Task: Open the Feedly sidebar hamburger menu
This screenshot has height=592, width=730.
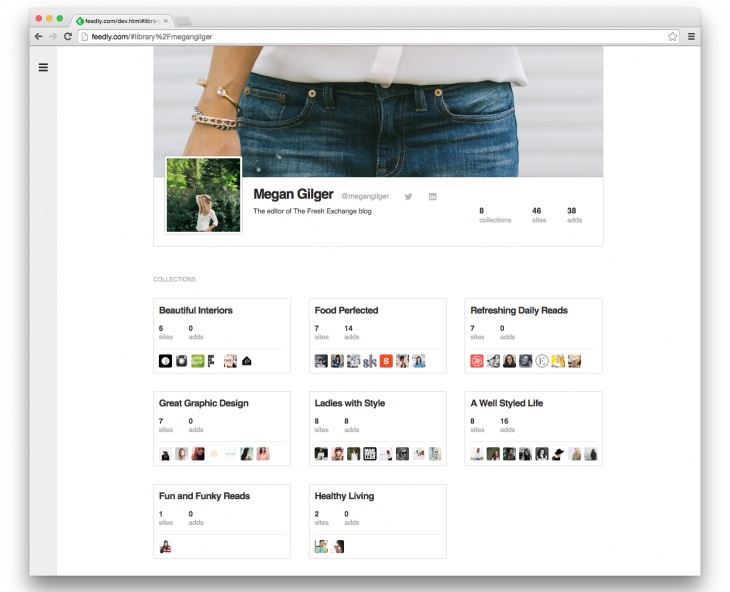Action: [43, 67]
